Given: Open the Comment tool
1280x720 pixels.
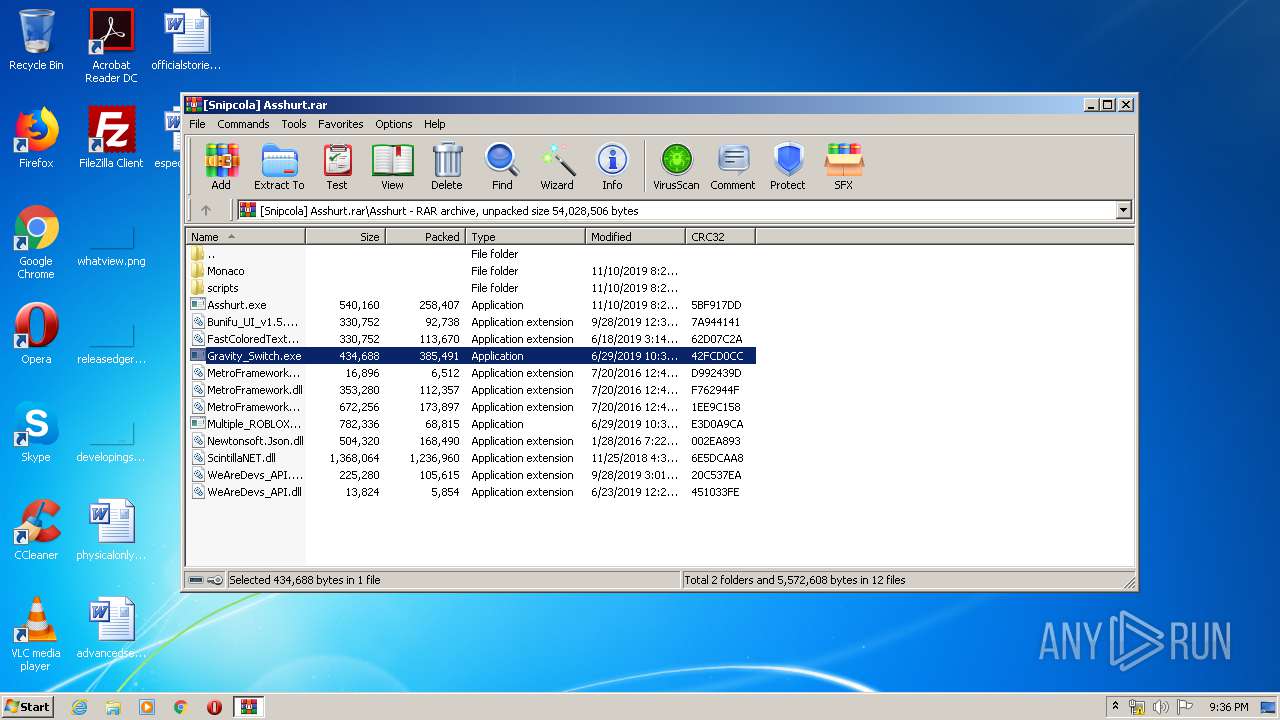Looking at the screenshot, I should 733,167.
